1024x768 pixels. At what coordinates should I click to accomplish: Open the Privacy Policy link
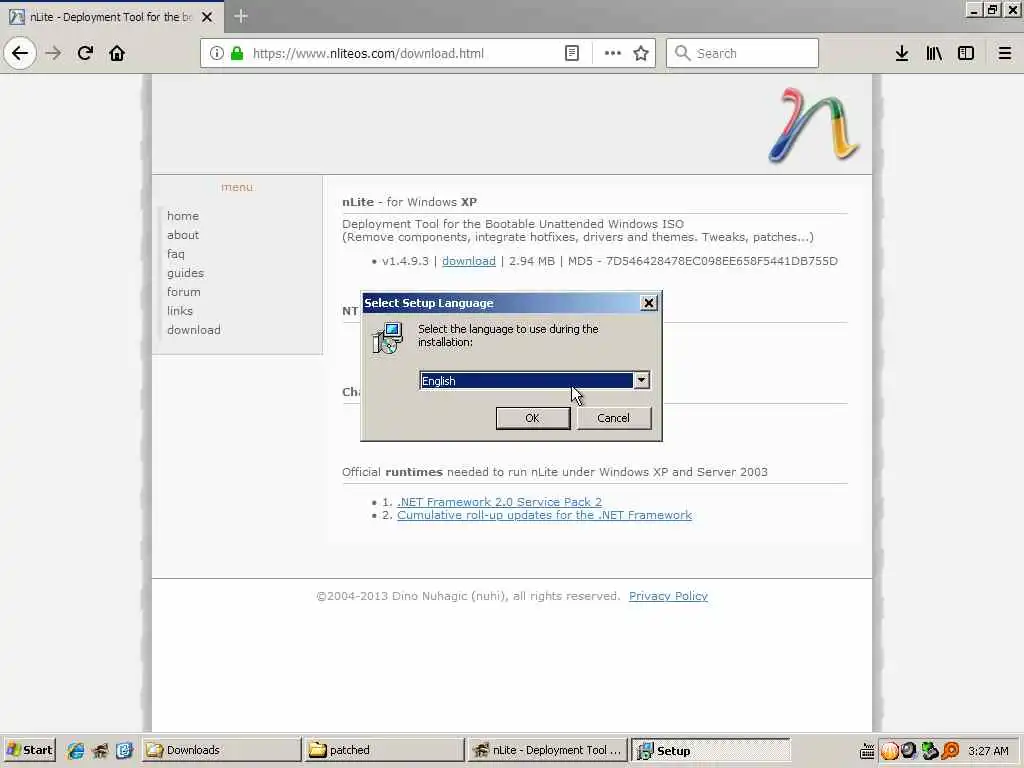click(668, 596)
